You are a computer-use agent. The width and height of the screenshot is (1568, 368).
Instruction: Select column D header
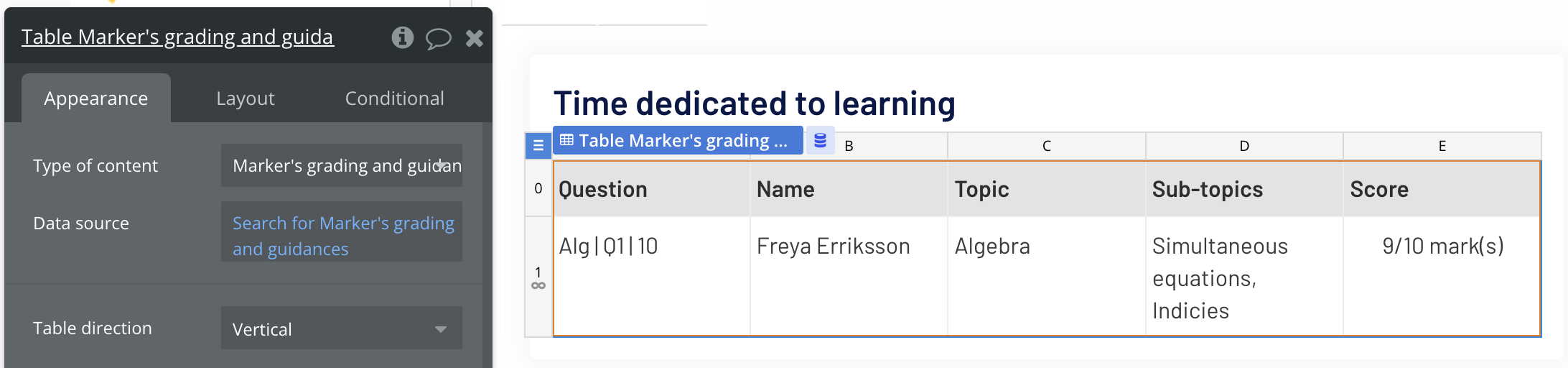pyautogui.click(x=1244, y=146)
